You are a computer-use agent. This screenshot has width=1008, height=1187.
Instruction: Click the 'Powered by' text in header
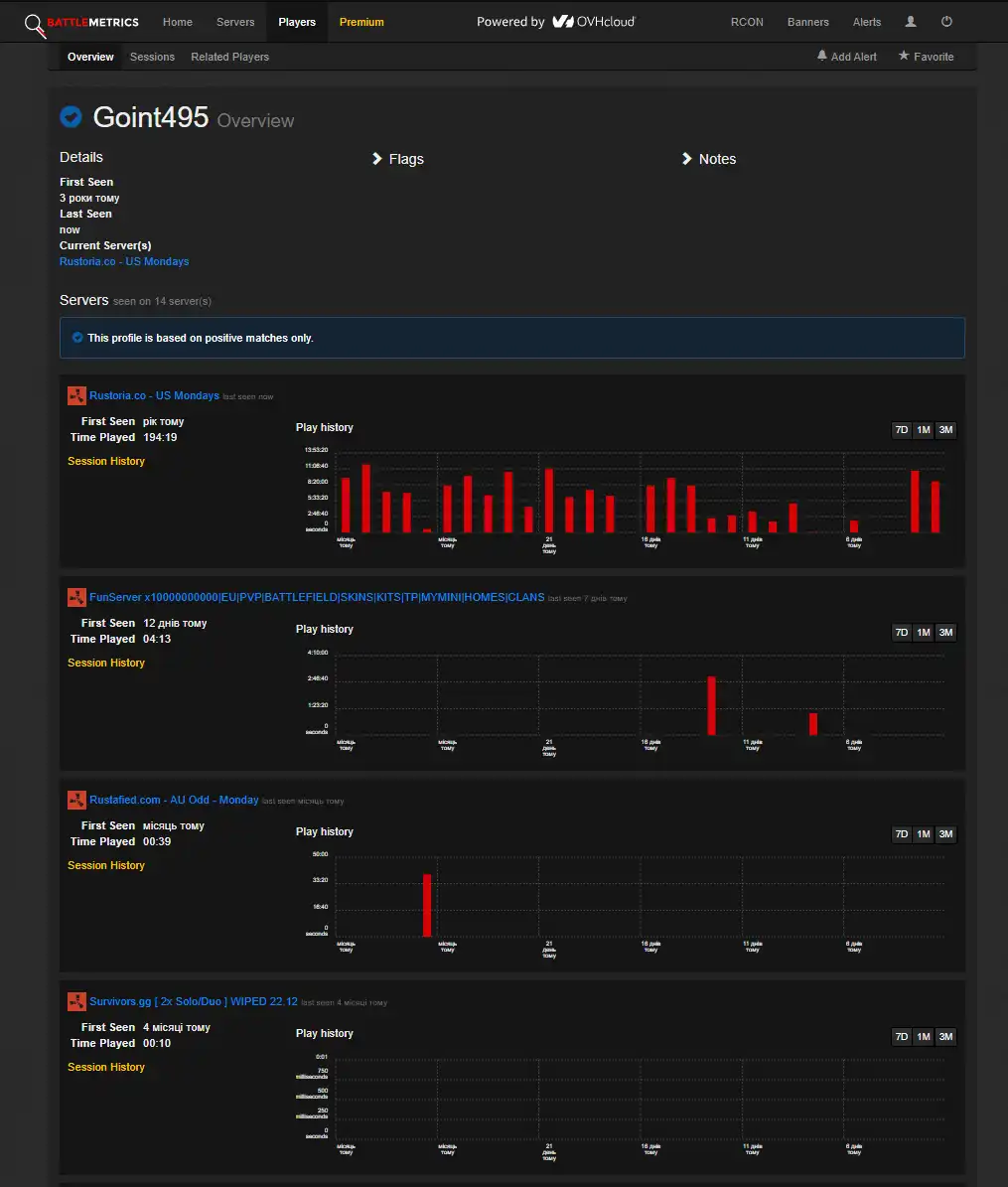point(510,22)
